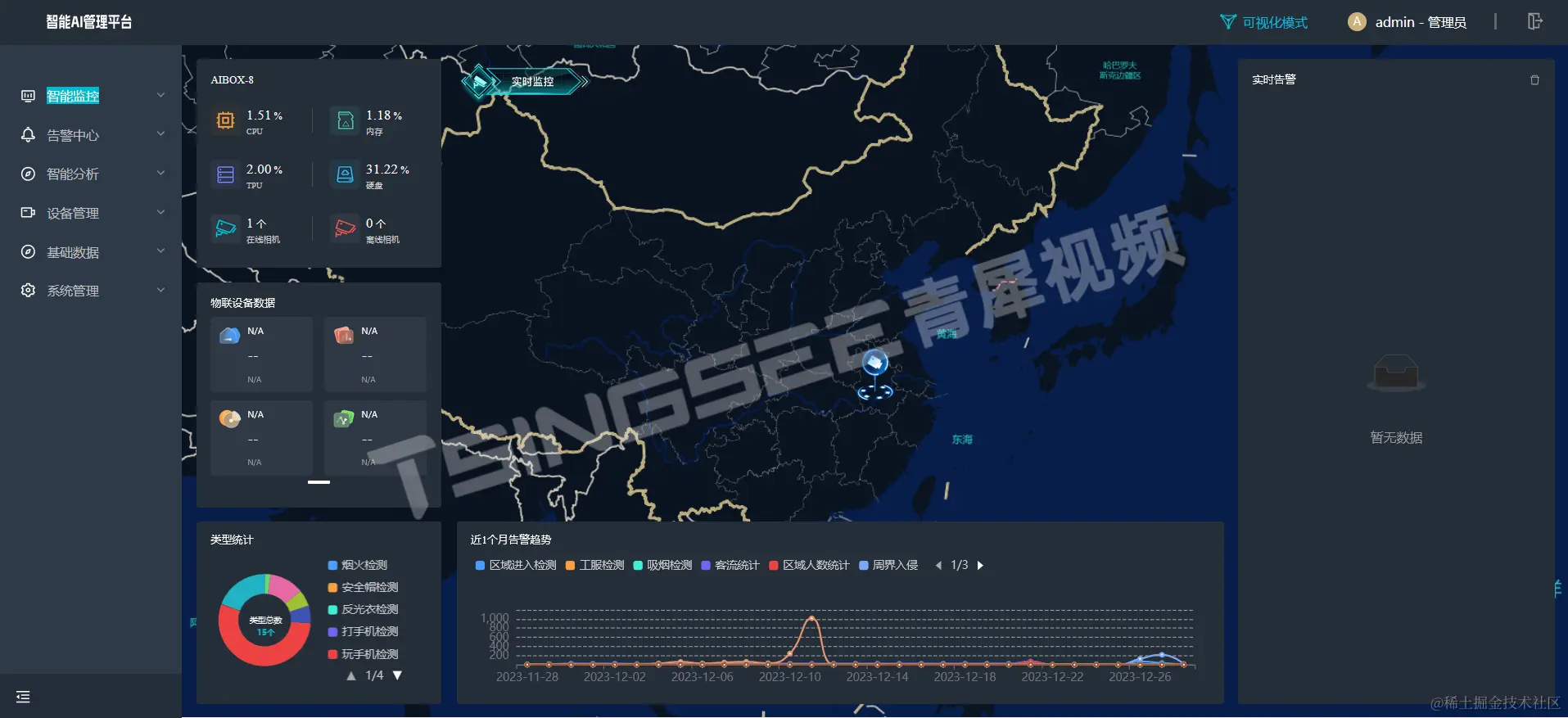Open the 告警中心 menu item
This screenshot has width=1568, height=718.
pos(91,135)
